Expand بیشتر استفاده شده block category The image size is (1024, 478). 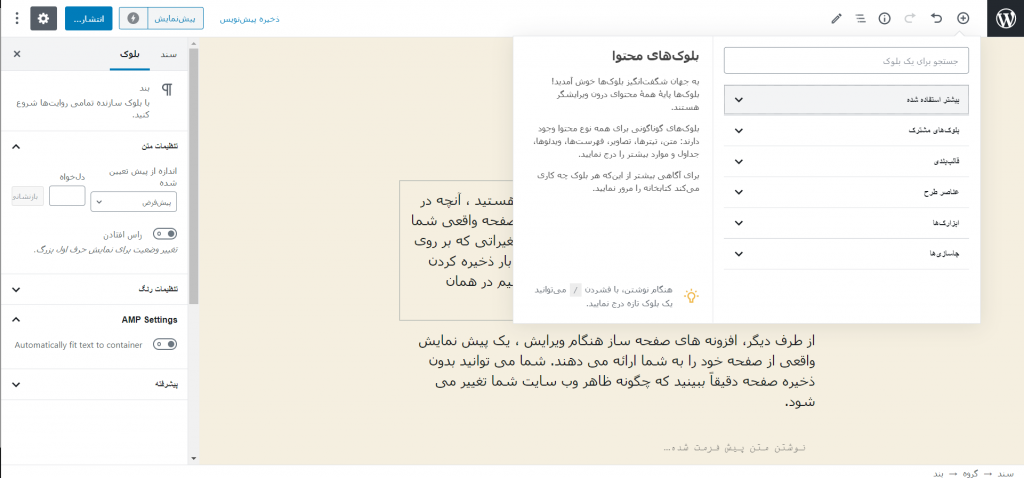846,100
